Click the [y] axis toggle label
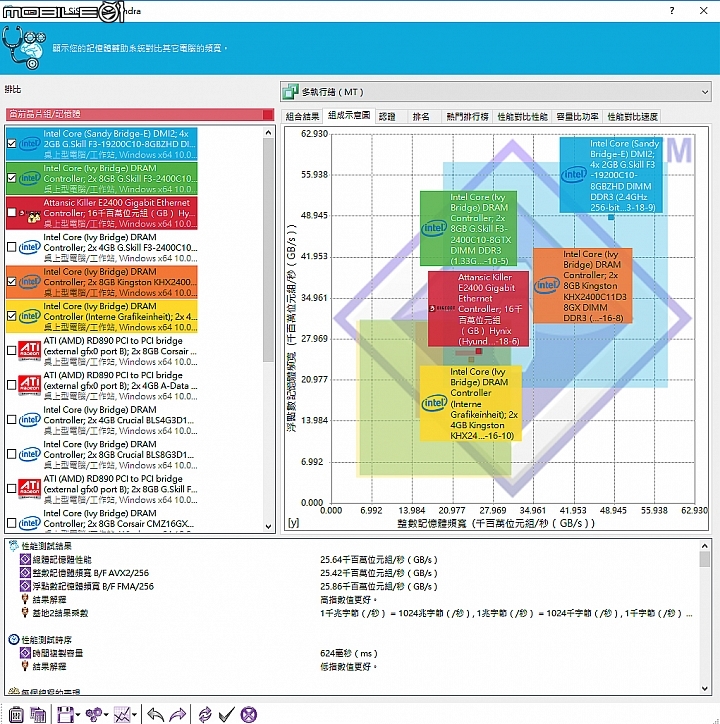 (293, 523)
